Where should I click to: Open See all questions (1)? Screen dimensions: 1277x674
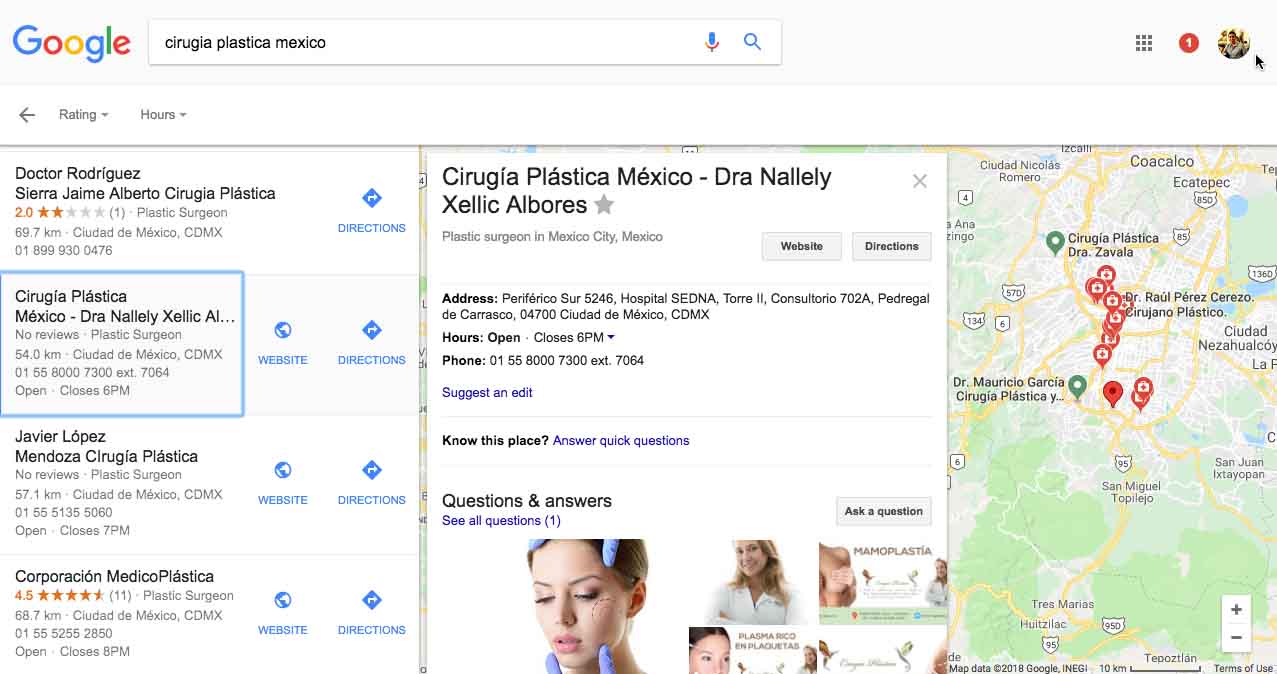[501, 521]
